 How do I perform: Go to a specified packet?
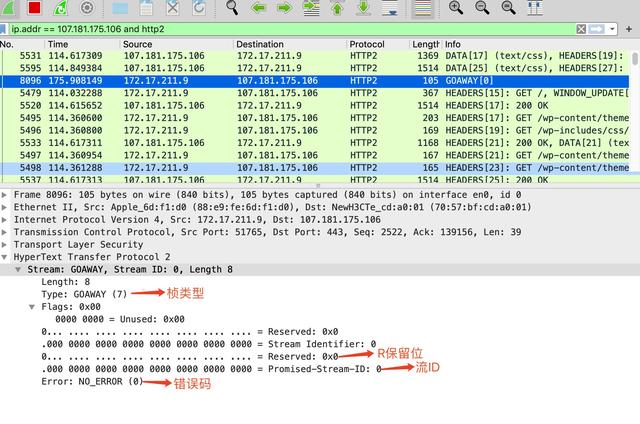[311, 7]
